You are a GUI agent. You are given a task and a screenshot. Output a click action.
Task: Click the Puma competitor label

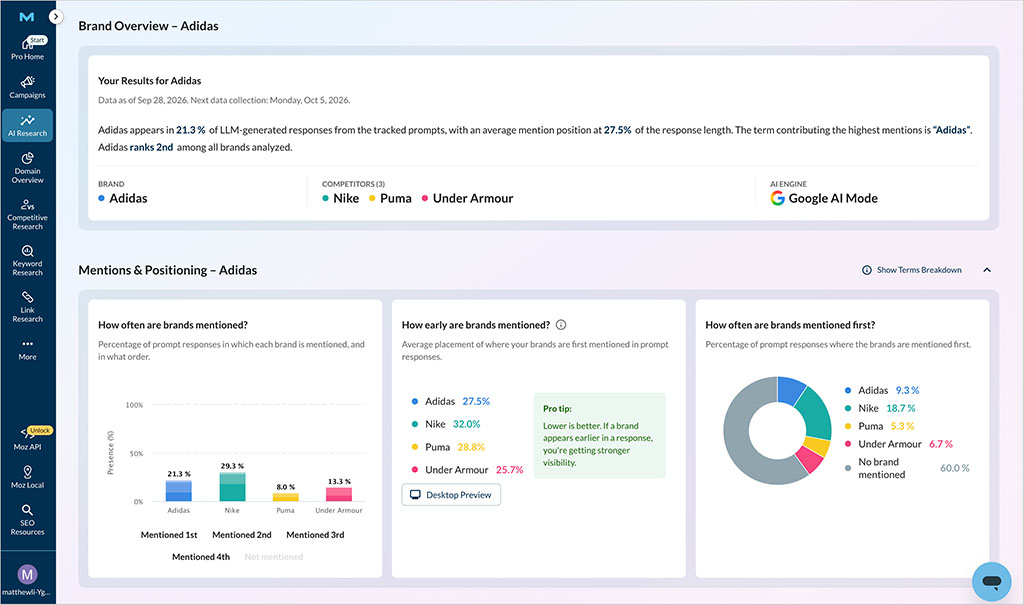(391, 198)
